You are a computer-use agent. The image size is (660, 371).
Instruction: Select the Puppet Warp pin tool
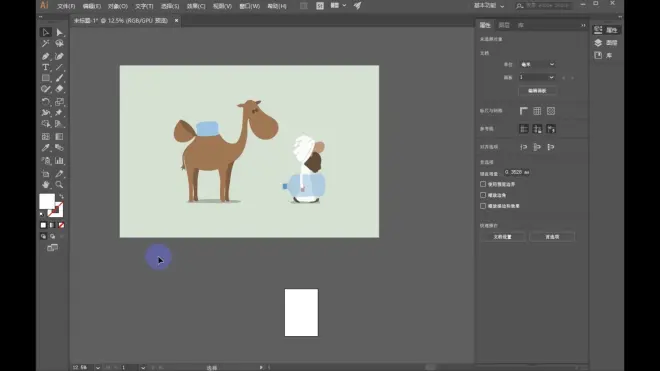[59, 112]
